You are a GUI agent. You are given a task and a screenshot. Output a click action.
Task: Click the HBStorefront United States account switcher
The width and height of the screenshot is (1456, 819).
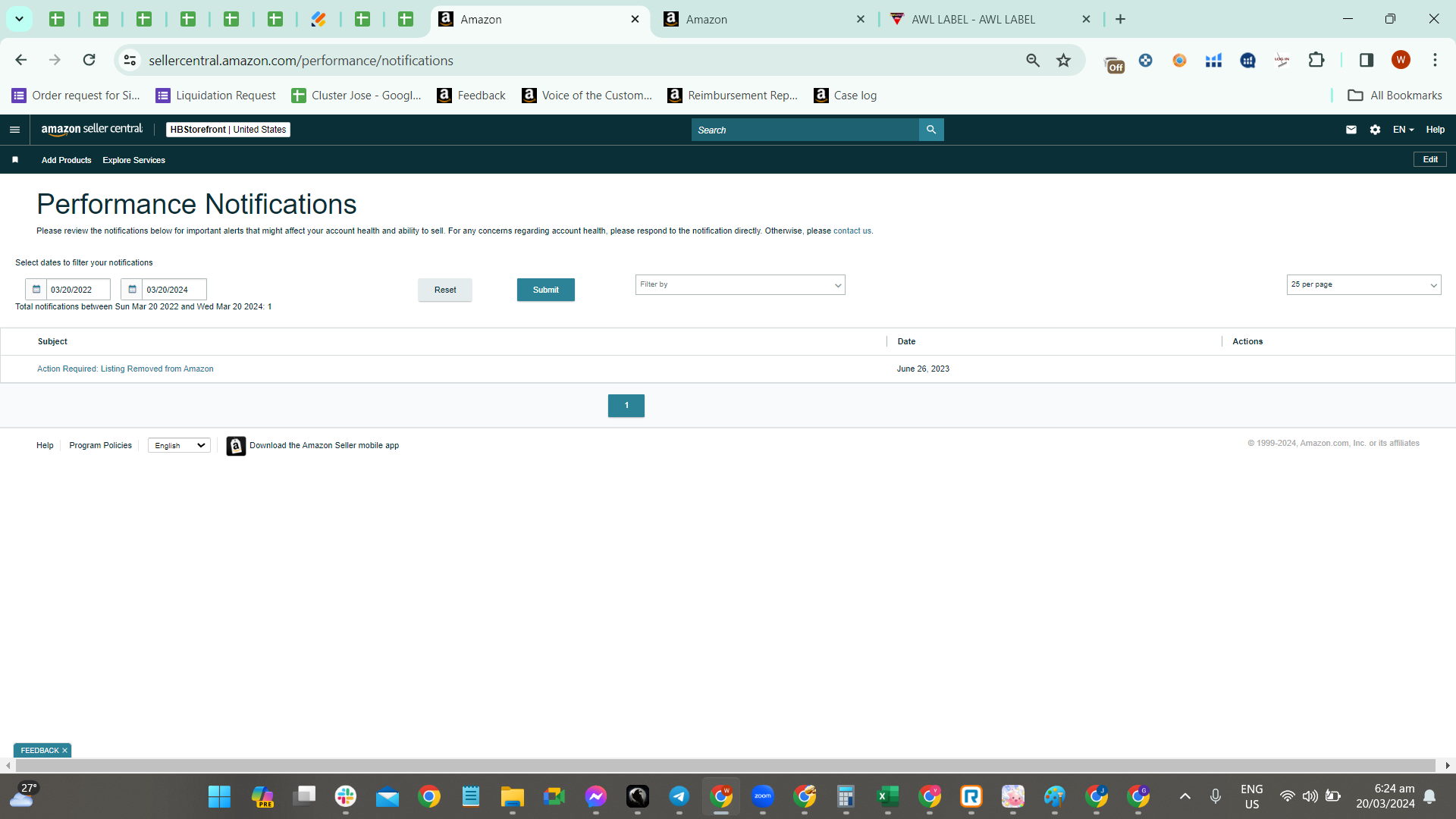click(x=228, y=130)
